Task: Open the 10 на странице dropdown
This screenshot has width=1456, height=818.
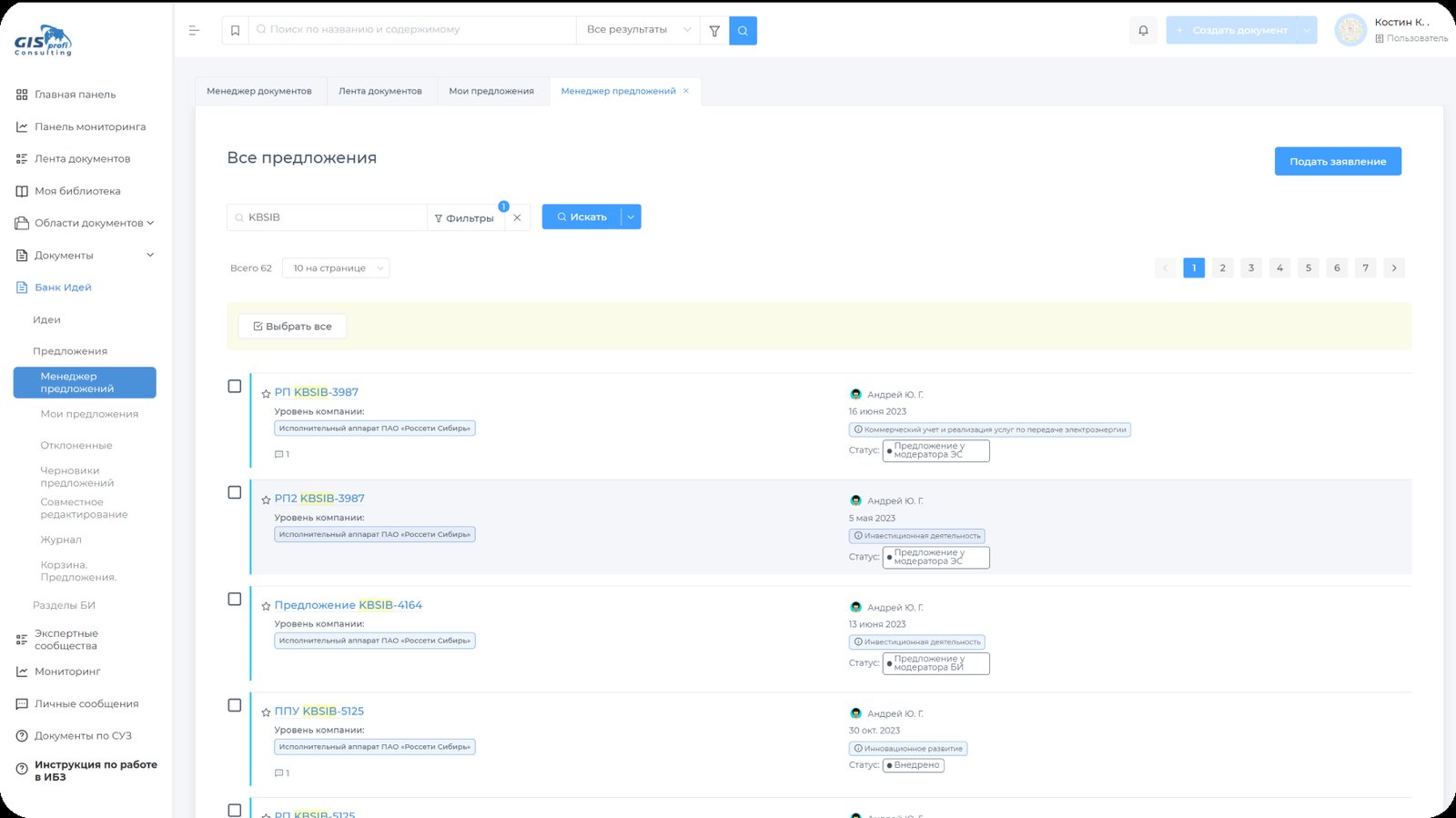Action: [x=336, y=268]
